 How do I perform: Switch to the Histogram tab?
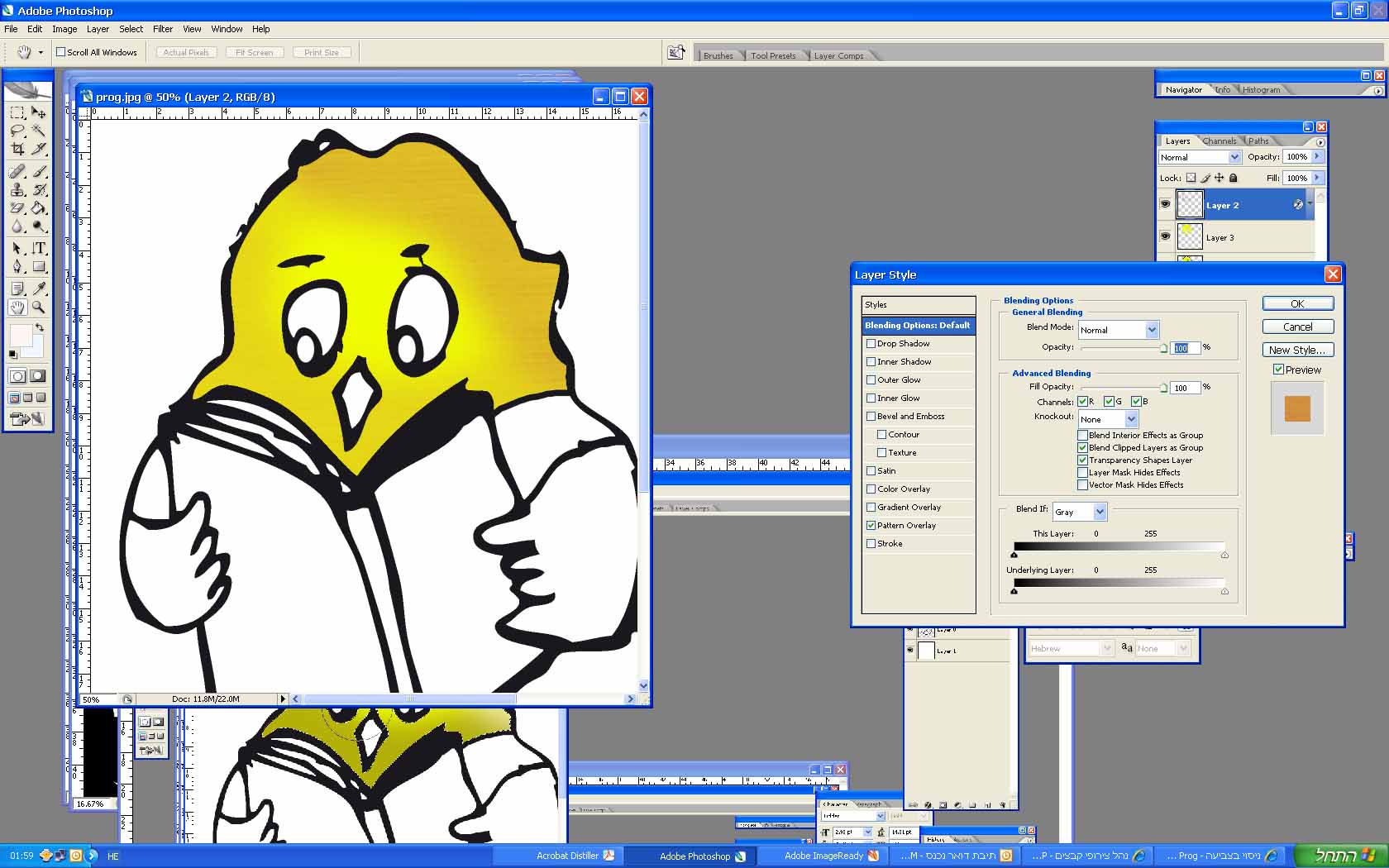(1261, 90)
